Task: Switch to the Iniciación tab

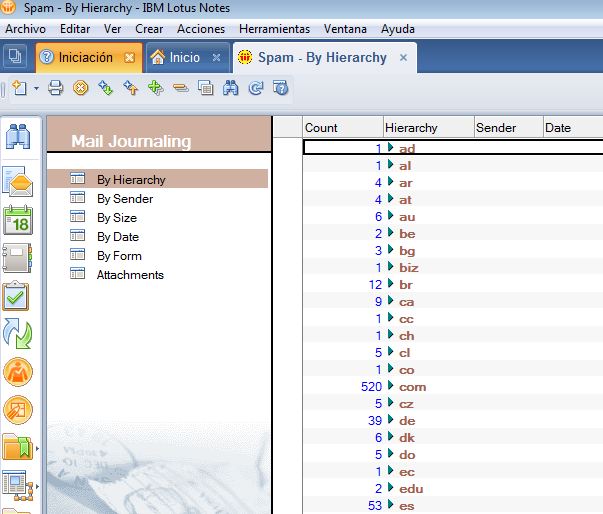Action: (85, 58)
